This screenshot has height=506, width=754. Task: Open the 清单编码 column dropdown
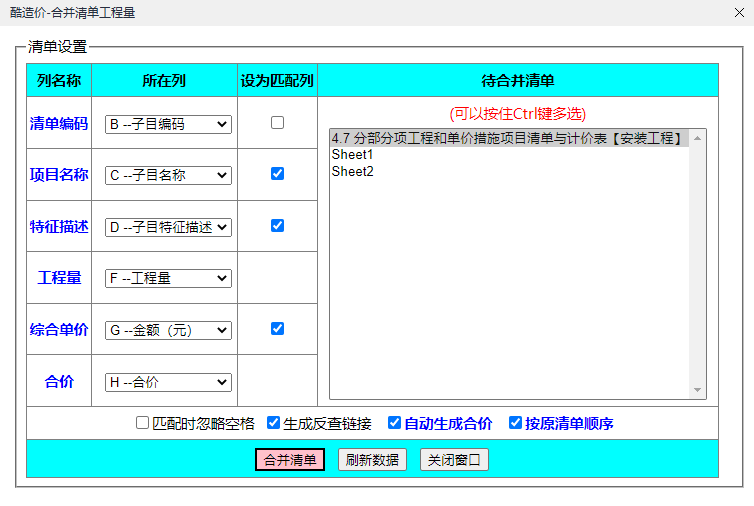[168, 124]
